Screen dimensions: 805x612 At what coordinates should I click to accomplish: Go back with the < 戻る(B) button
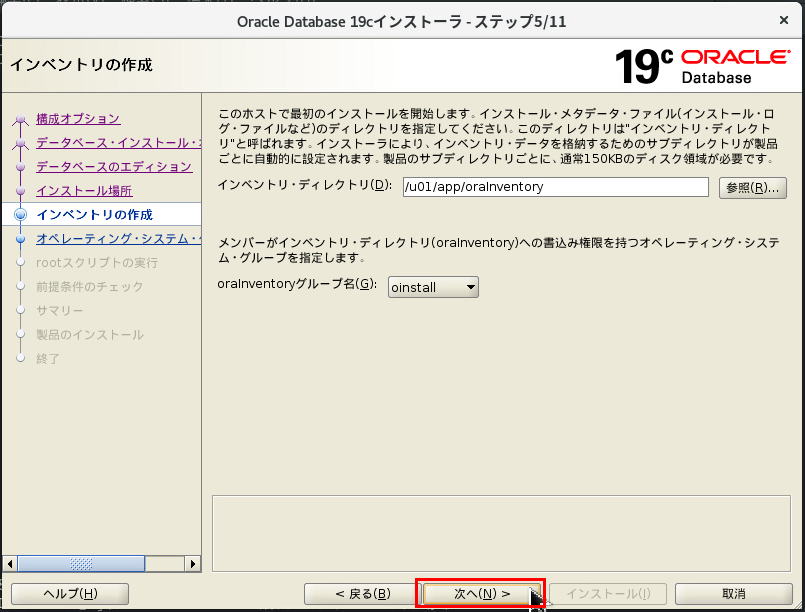362,594
